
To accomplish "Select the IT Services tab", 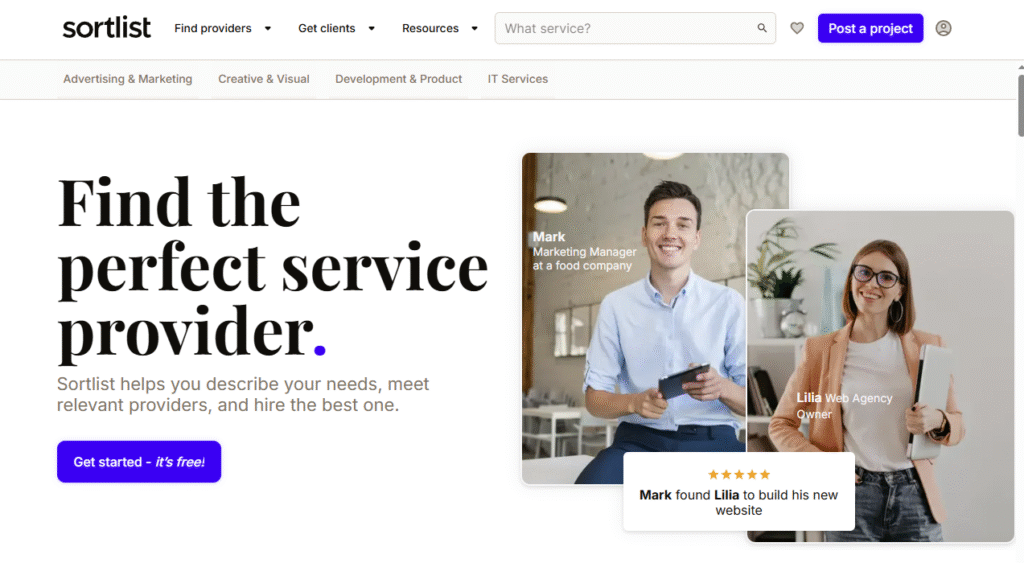I will click(x=518, y=79).
